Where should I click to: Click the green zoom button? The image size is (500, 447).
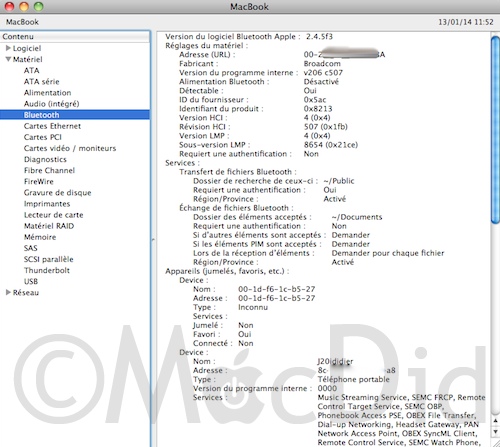pyautogui.click(x=39, y=6)
